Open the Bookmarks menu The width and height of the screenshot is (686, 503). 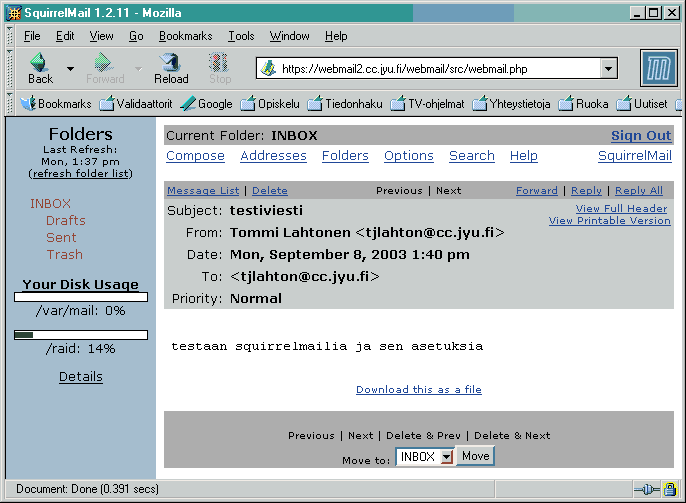tap(186, 36)
